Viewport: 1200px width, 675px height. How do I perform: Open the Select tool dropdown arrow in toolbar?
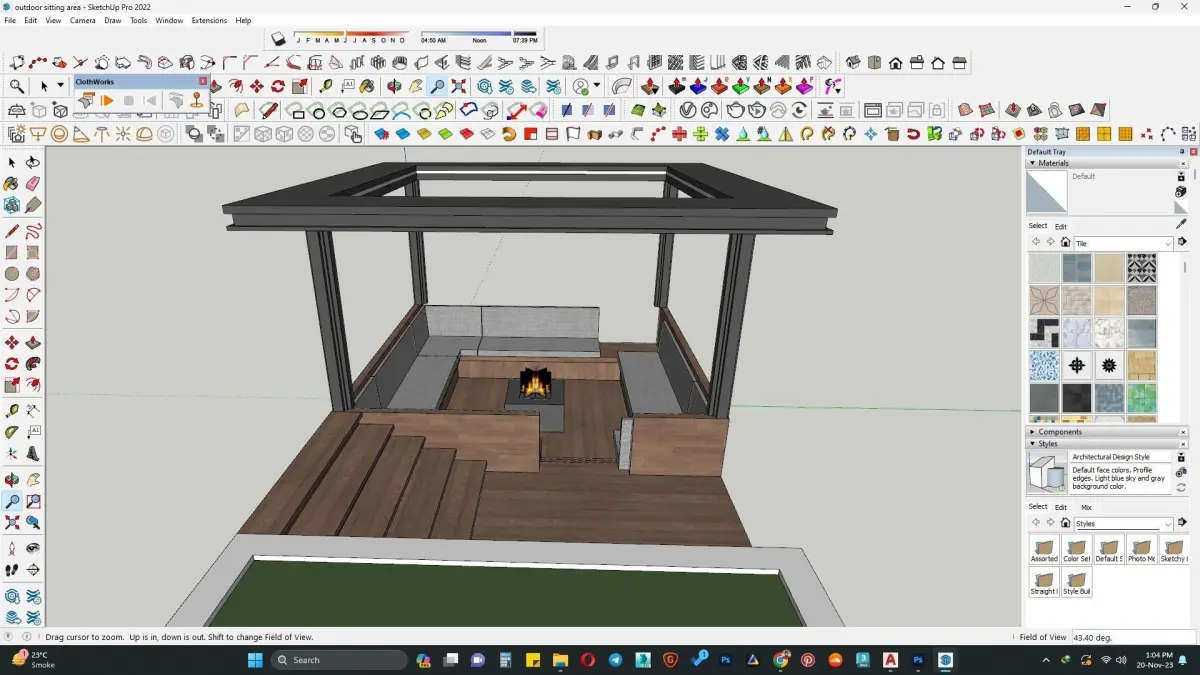(60, 87)
